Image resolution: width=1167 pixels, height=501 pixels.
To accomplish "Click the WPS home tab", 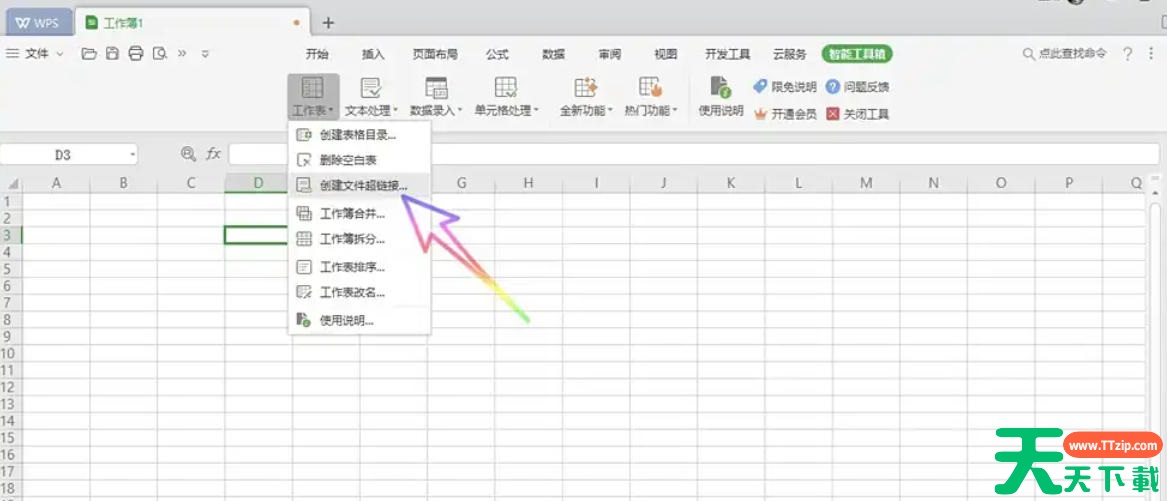I will pyautogui.click(x=39, y=23).
